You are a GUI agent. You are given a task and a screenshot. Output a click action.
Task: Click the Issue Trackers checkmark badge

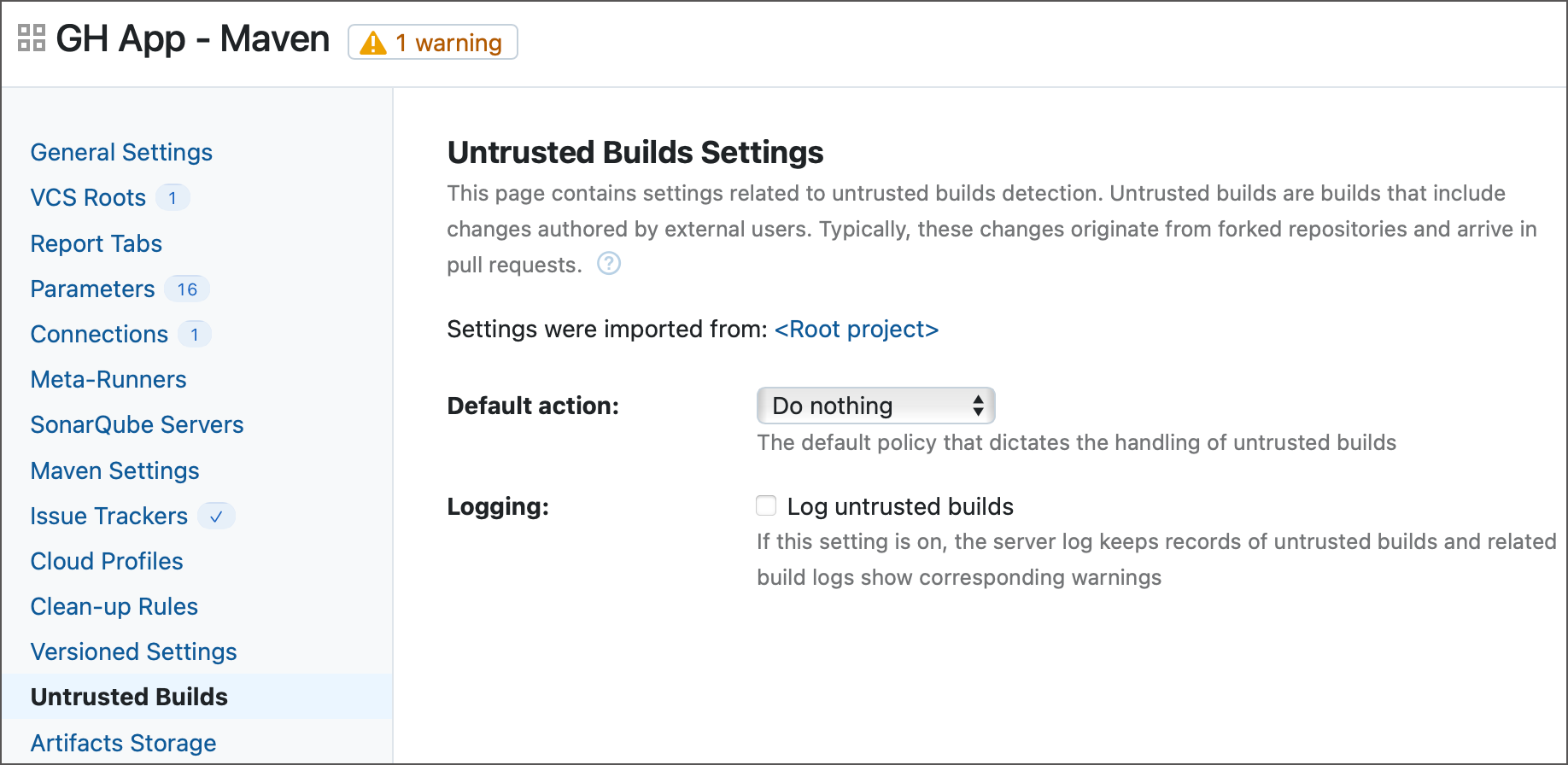(x=216, y=517)
